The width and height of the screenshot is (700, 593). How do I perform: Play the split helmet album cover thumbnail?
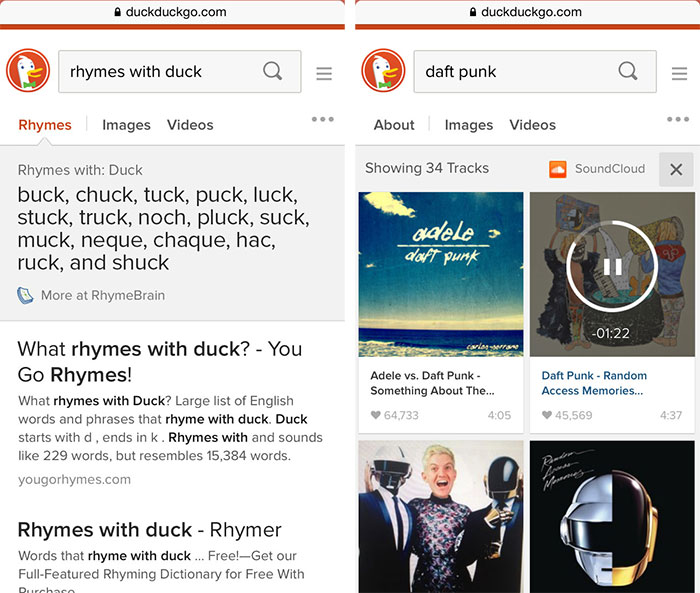612,517
